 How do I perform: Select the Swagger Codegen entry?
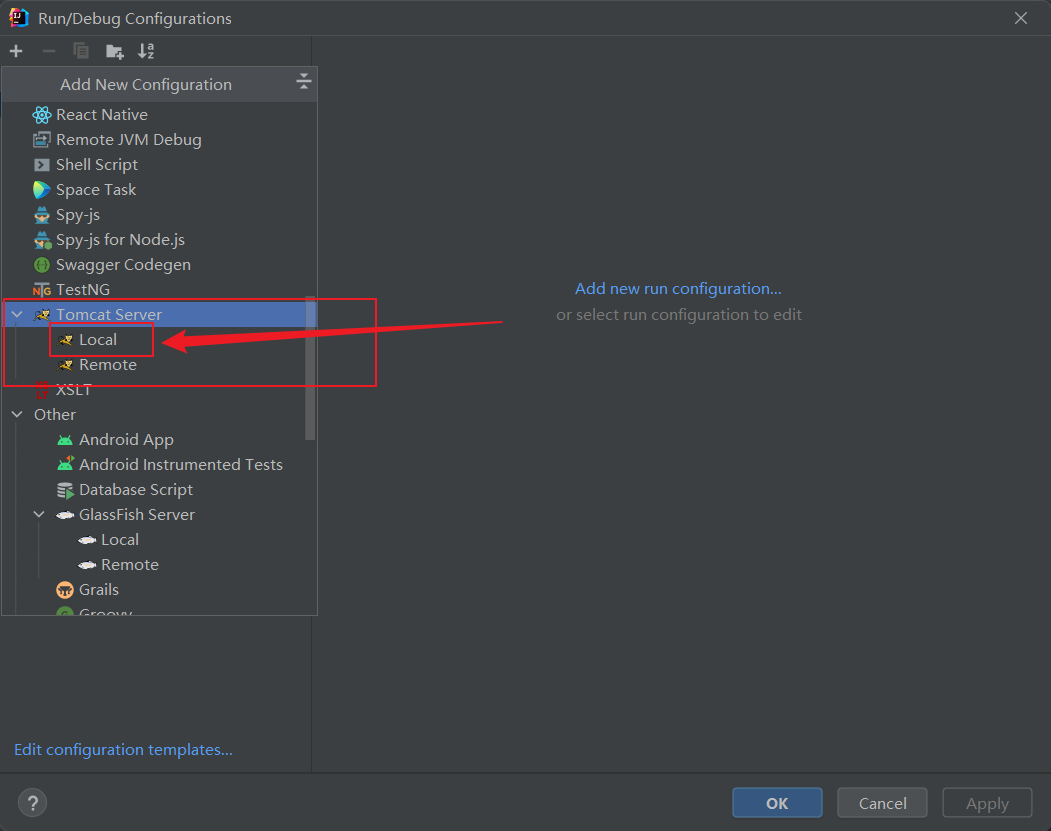[123, 265]
